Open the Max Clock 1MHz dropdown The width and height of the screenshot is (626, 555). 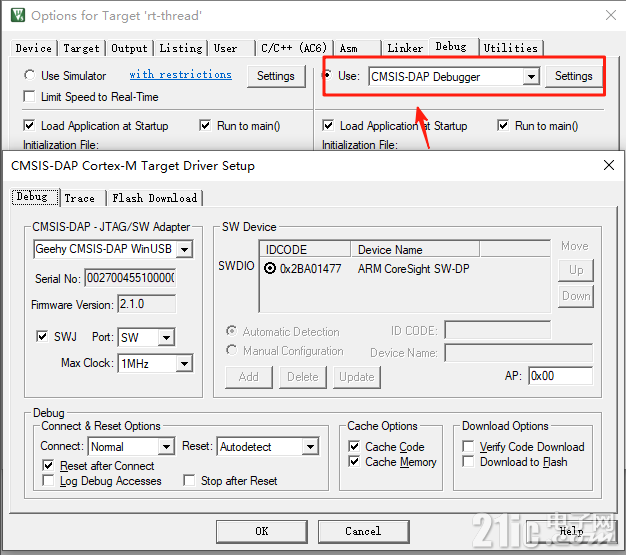click(x=184, y=364)
